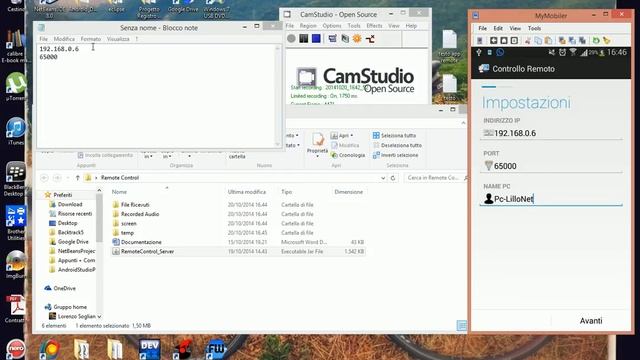The image size is (640, 360).
Task: Open the Effects menu in CamStudio
Action: point(374,26)
